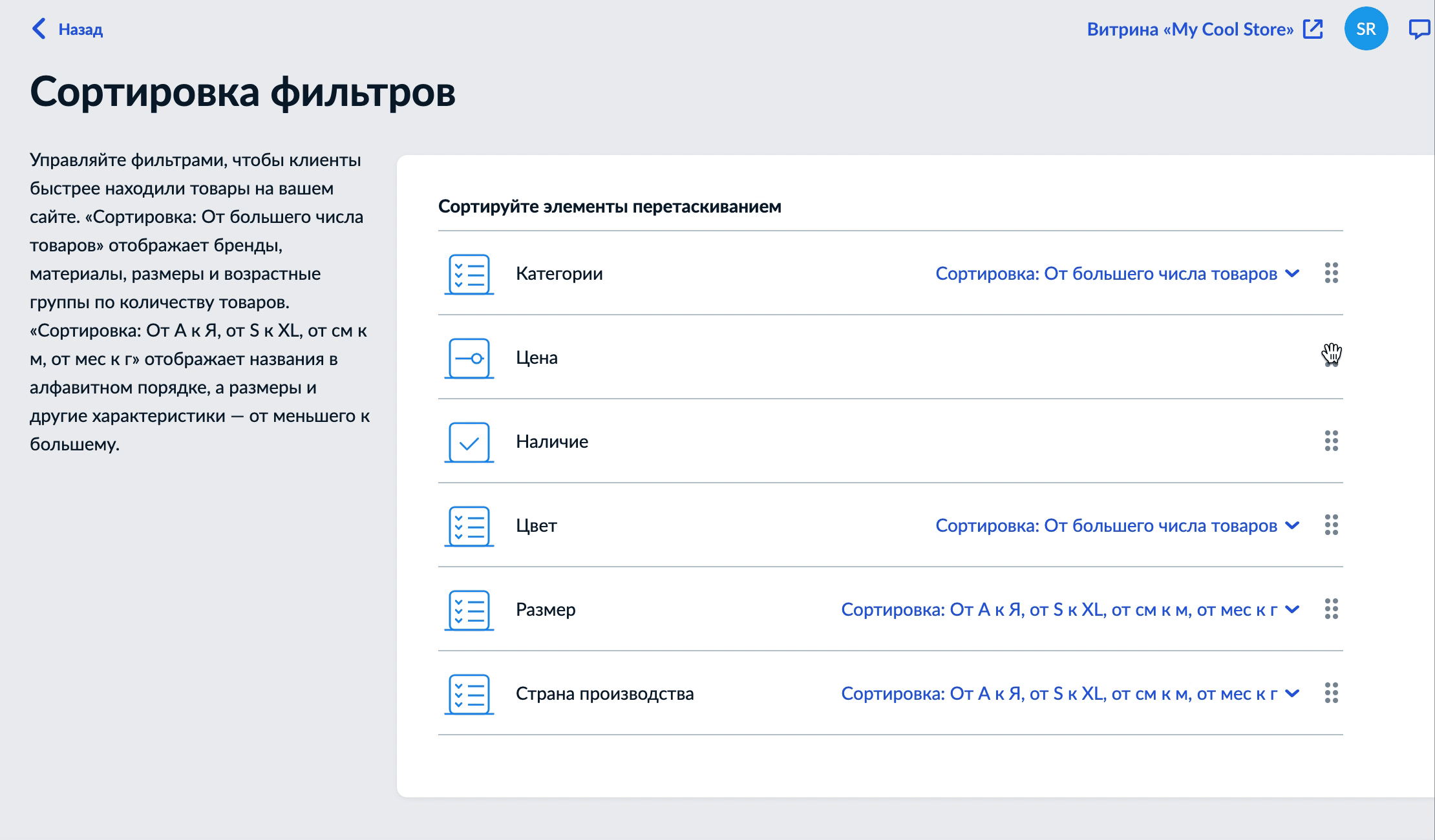This screenshot has height=840, width=1435.
Task: Go back using the Назад link
Action: tap(67, 29)
